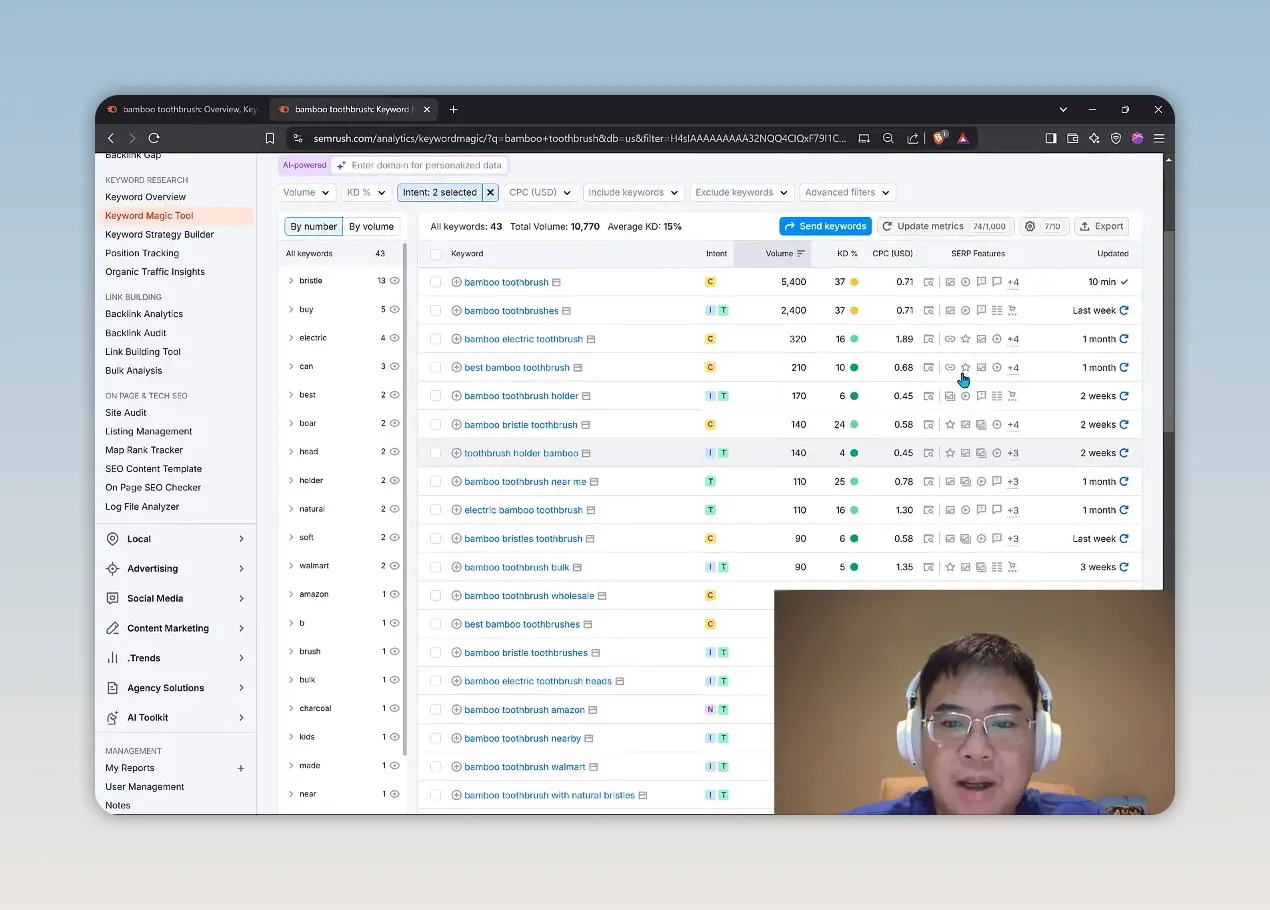The image size is (1270, 910).
Task: Clear the Intent: 2 selected filter
Action: click(490, 192)
